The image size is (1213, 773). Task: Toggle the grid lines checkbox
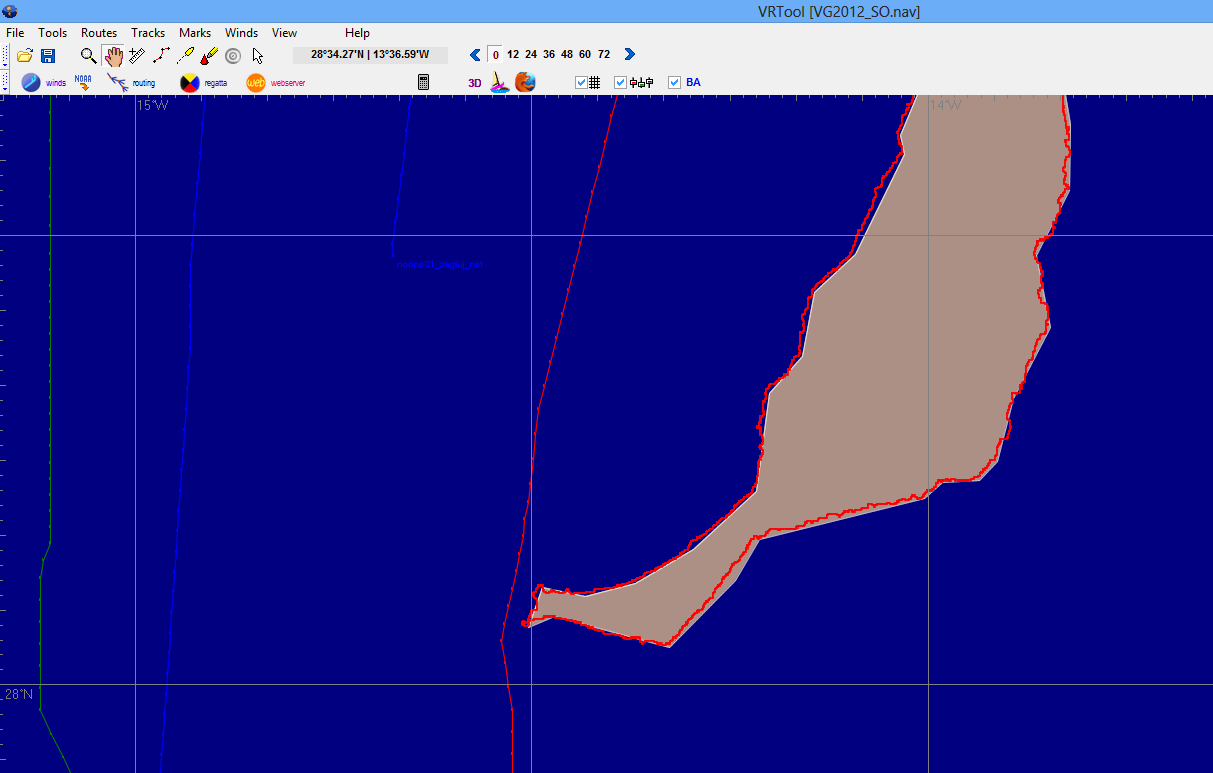click(581, 83)
